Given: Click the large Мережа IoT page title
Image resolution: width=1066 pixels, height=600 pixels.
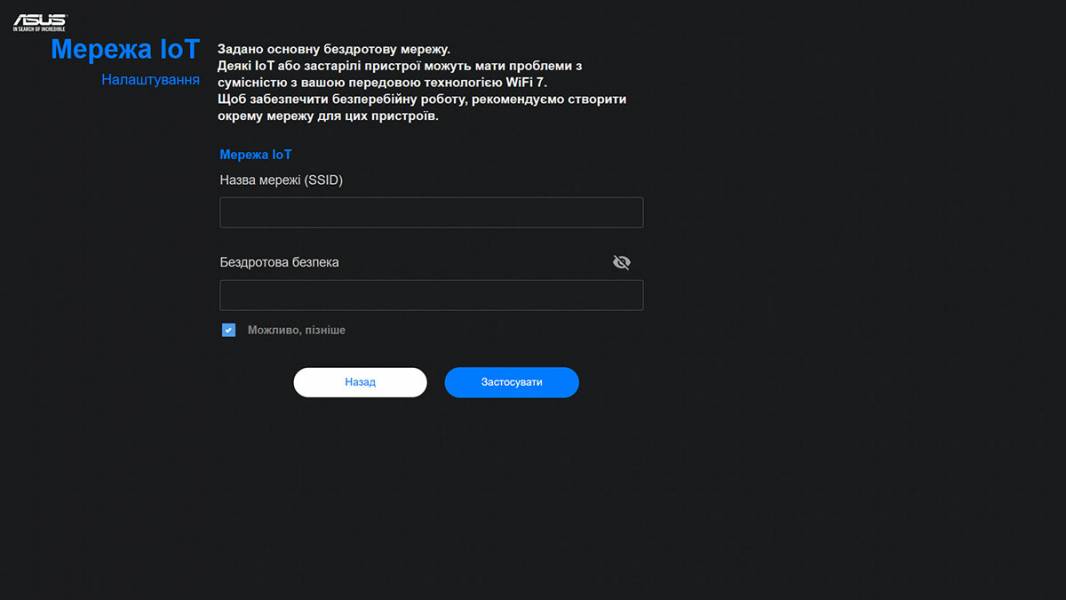Looking at the screenshot, I should coord(125,50).
